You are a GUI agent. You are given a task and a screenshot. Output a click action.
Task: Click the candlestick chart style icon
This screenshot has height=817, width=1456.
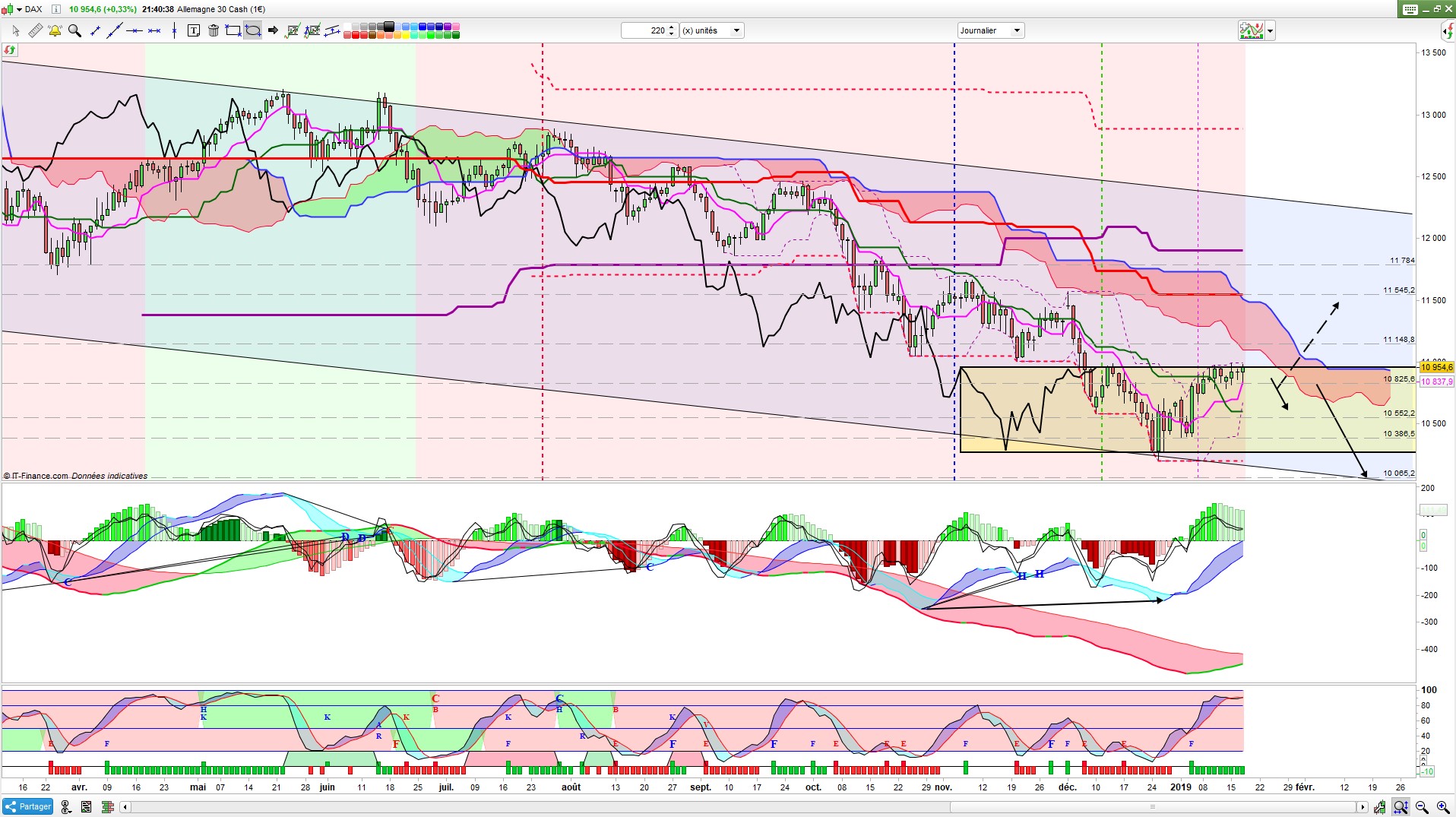[7, 9]
